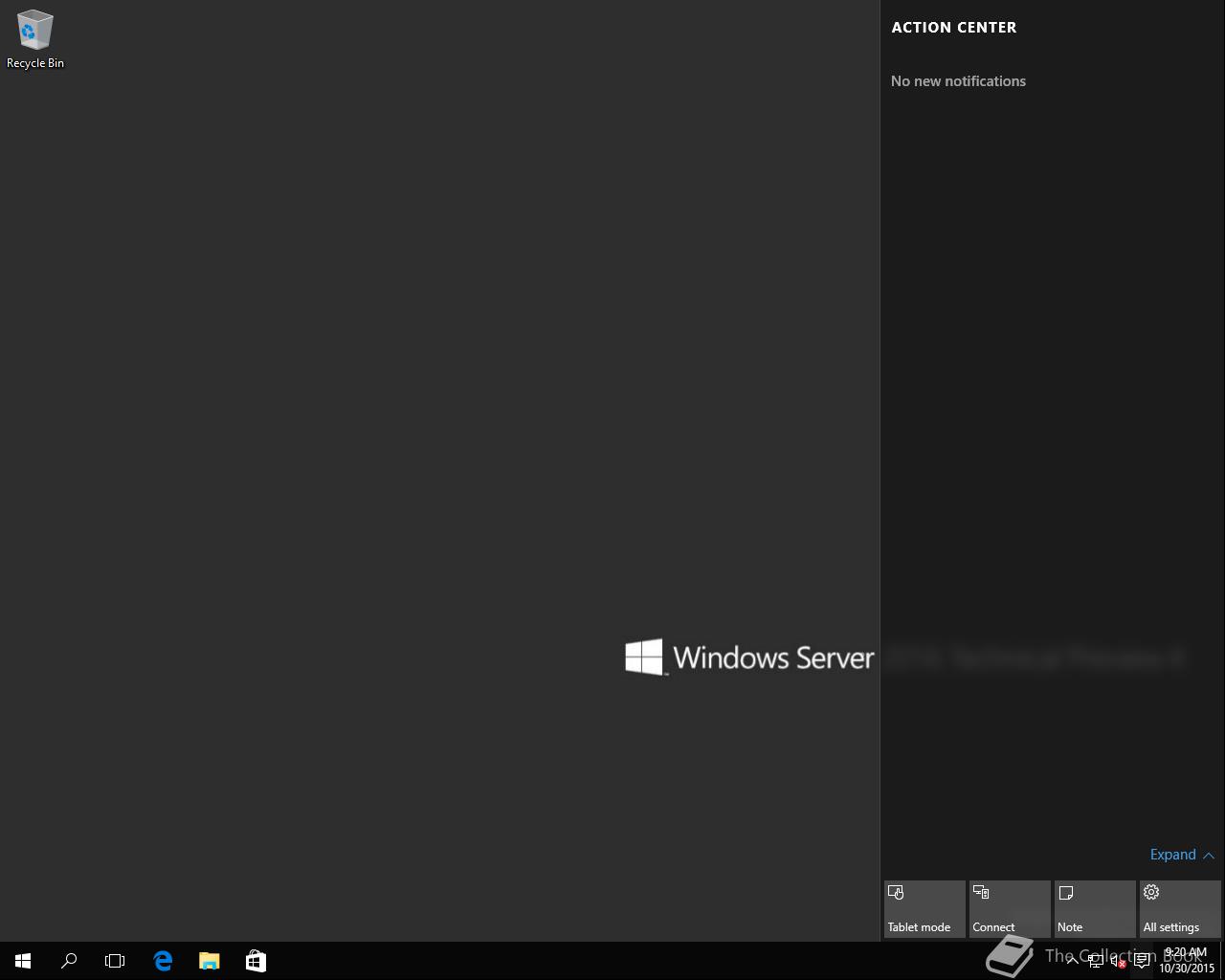Open the Windows Start menu
This screenshot has height=980, width=1225.
click(x=23, y=961)
